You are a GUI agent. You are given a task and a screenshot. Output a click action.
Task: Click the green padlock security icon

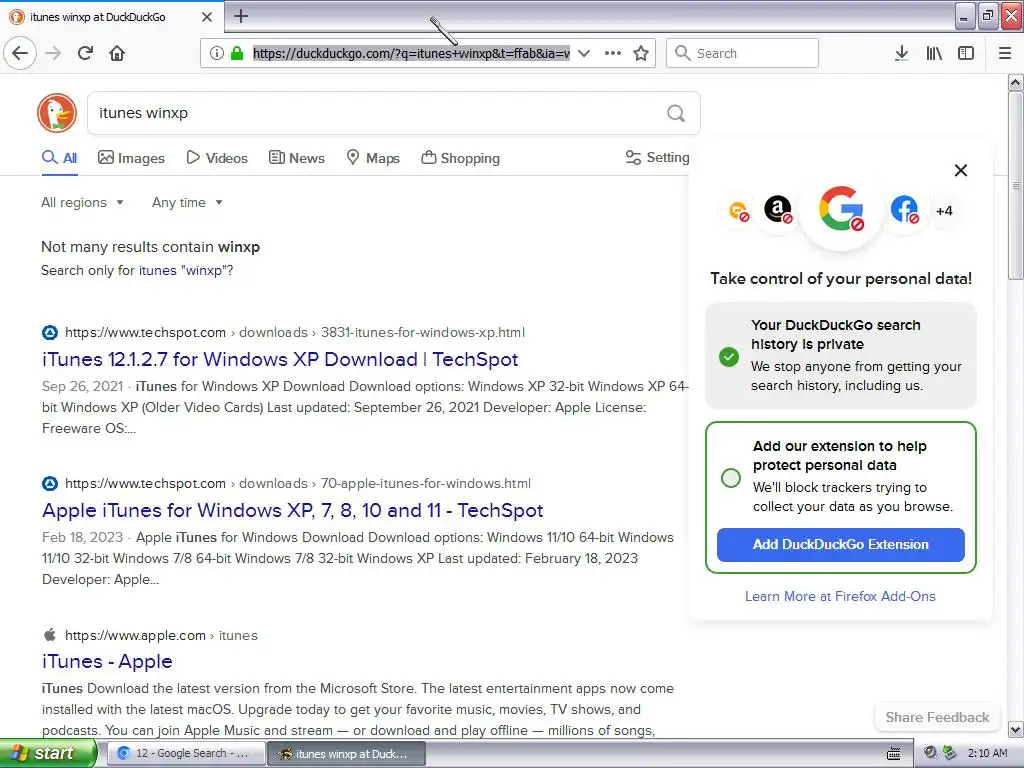pyautogui.click(x=237, y=53)
